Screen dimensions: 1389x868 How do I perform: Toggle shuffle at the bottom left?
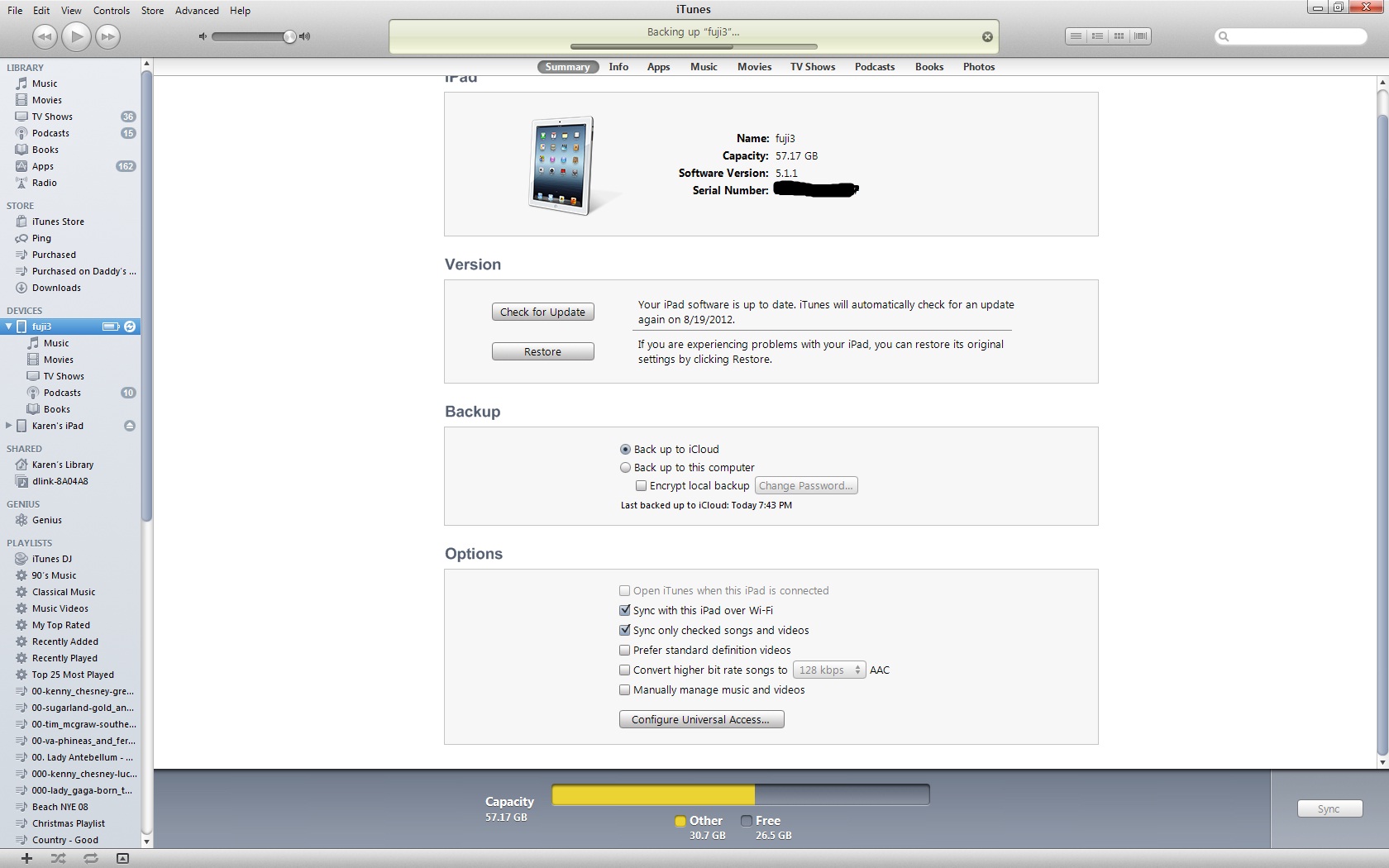(58, 859)
